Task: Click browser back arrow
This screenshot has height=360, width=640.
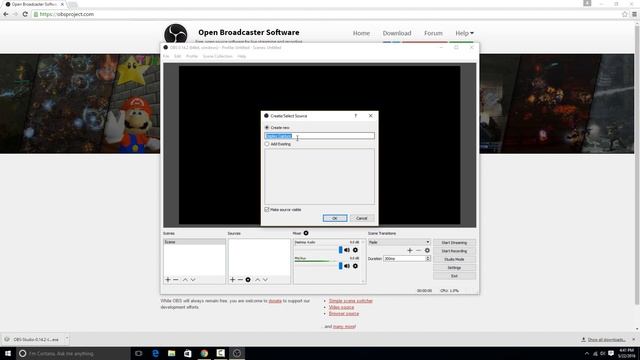Action: point(6,14)
